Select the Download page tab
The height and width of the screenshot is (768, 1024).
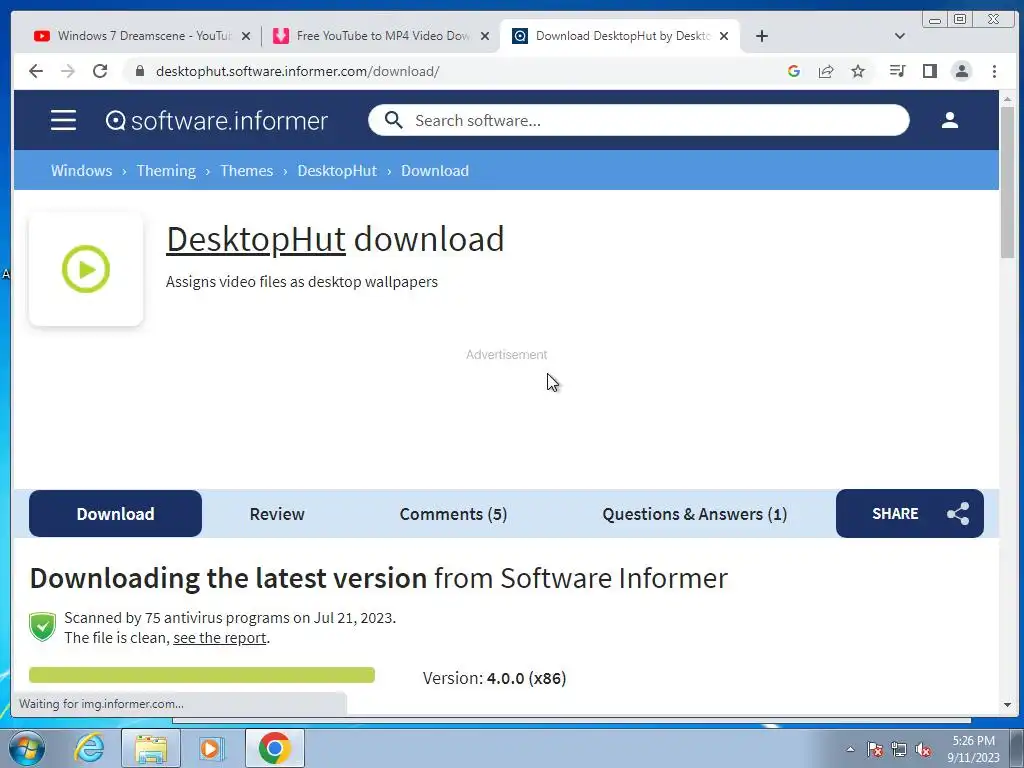pos(116,514)
